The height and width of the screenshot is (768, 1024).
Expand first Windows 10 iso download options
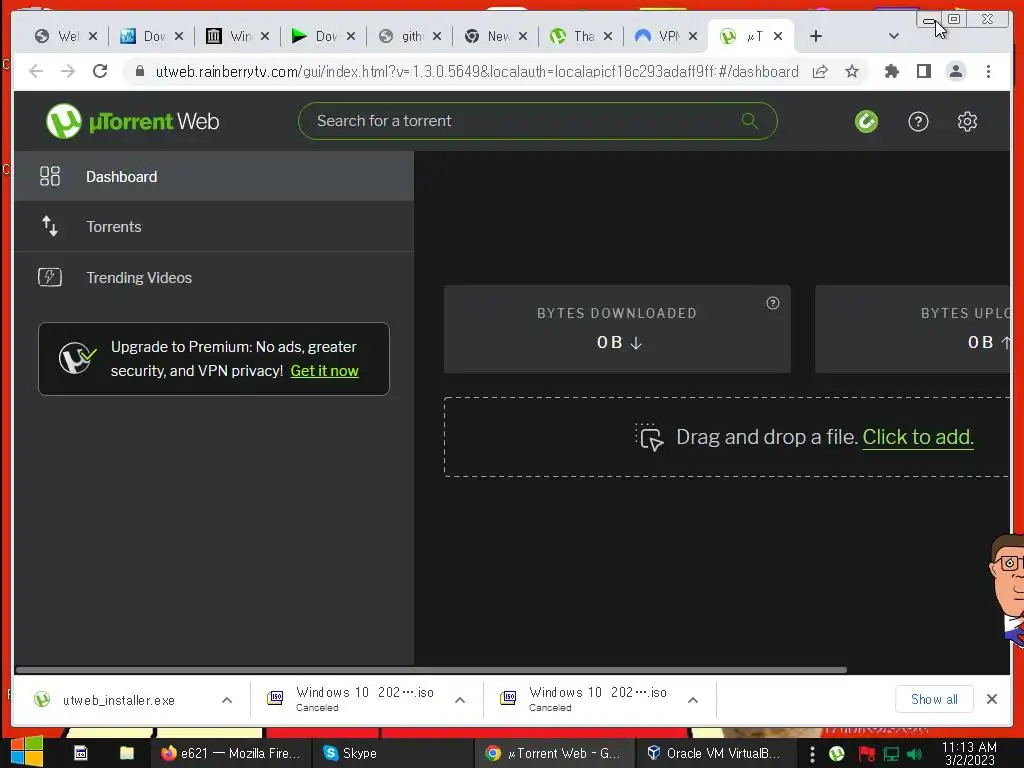[460, 700]
